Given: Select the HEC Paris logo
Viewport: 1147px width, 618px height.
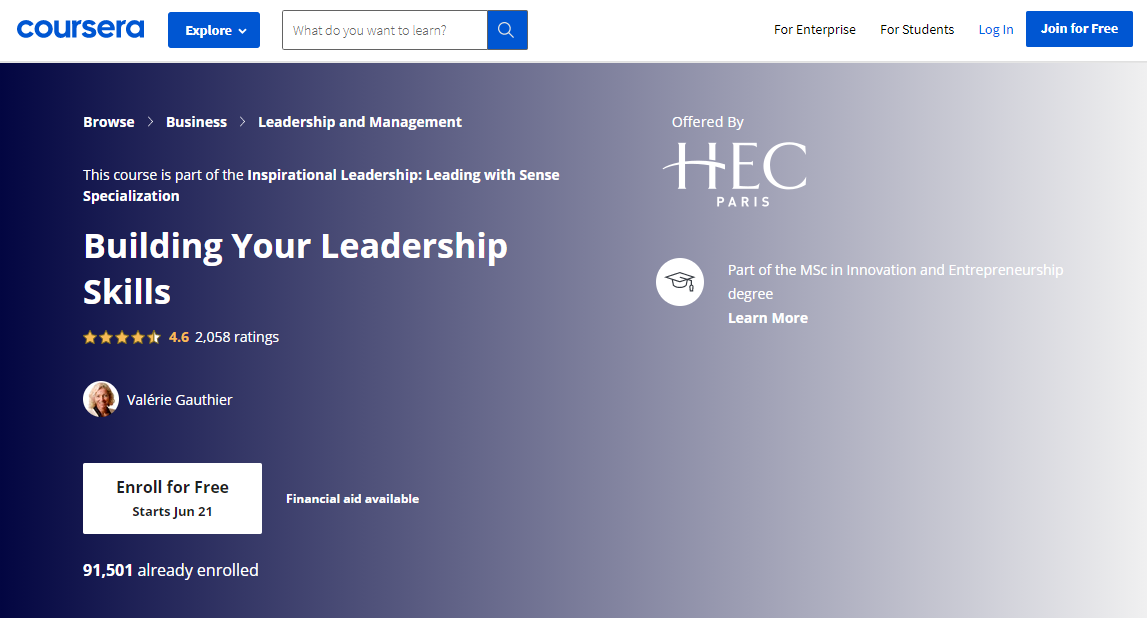Looking at the screenshot, I should [x=733, y=172].
